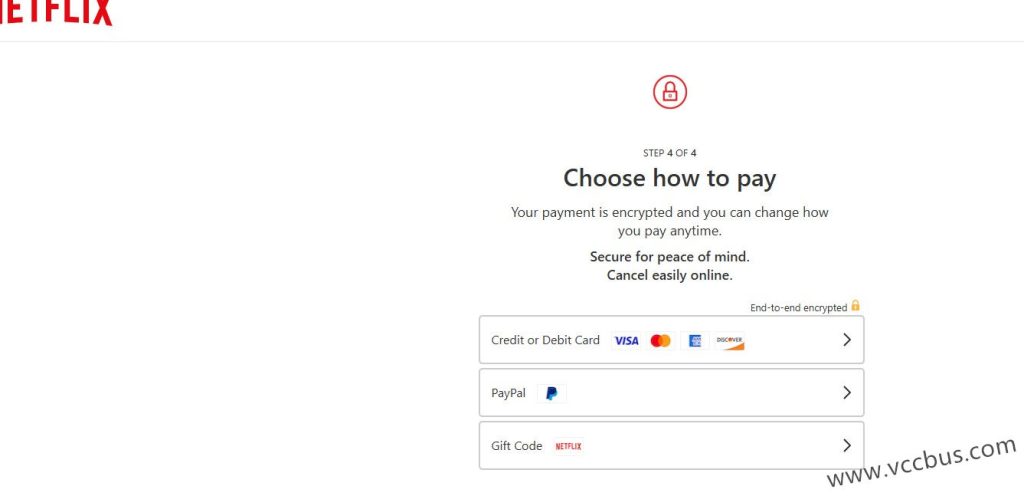Open the PayPal row's right arrow

pyautogui.click(x=847, y=393)
